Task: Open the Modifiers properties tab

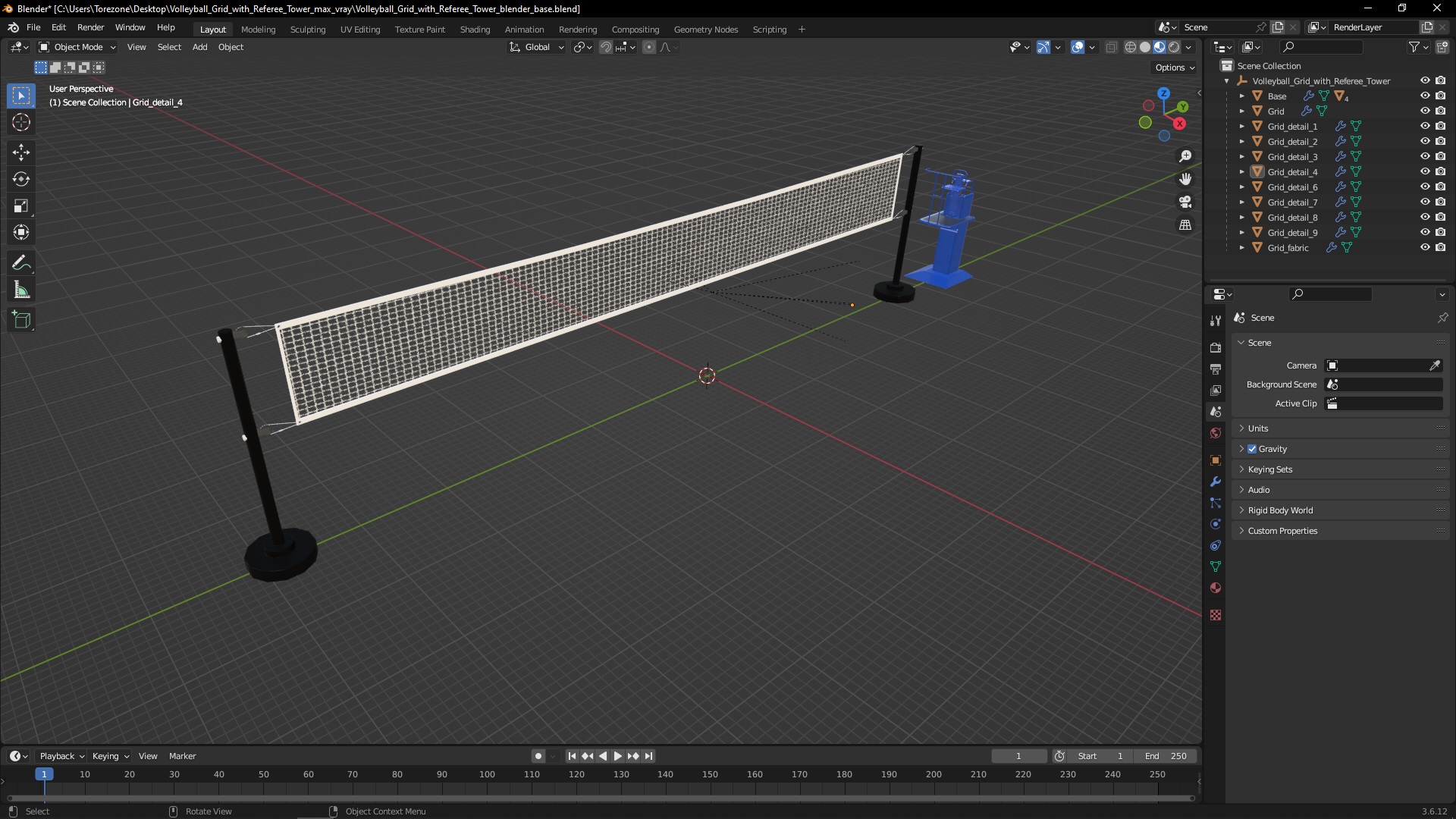Action: pyautogui.click(x=1216, y=482)
